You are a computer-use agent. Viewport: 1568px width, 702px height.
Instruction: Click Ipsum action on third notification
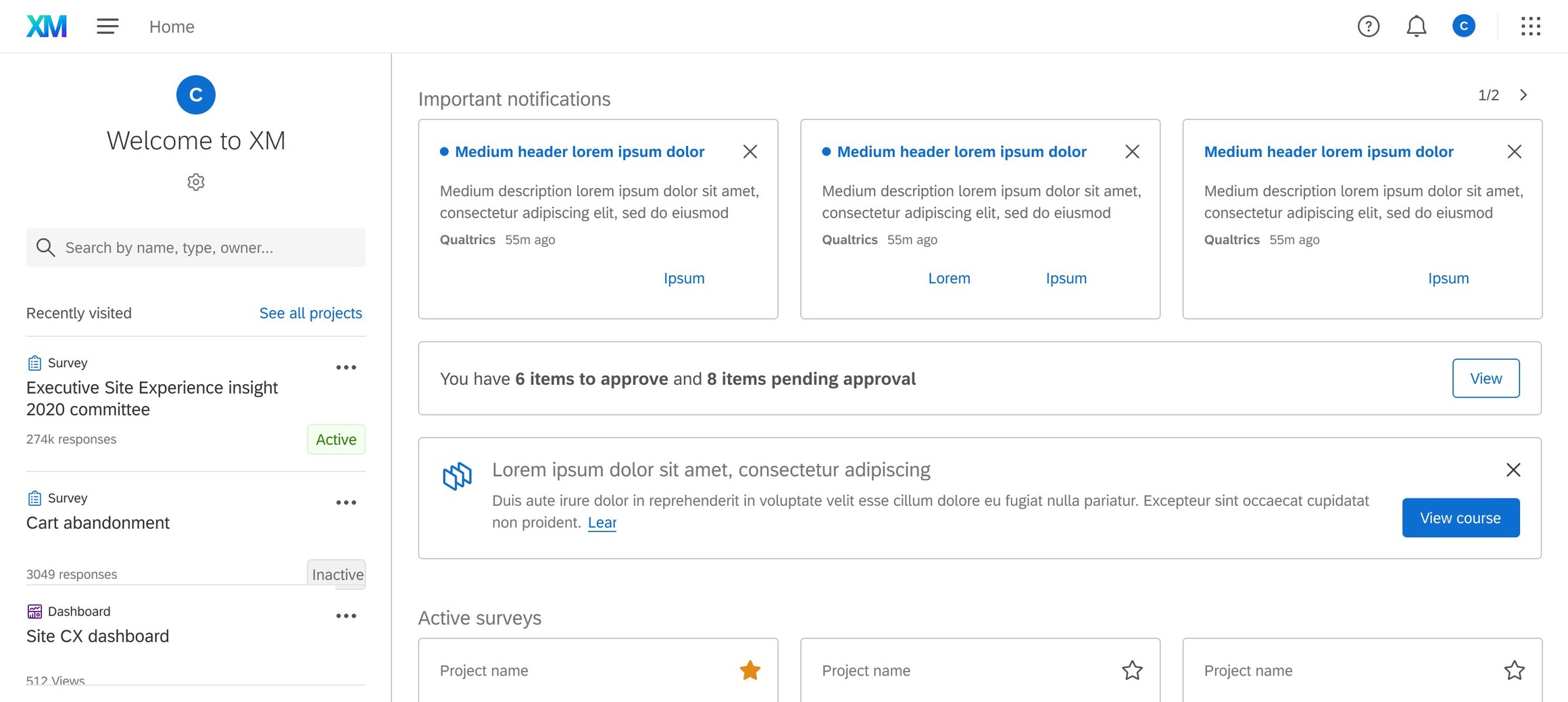[x=1448, y=279]
